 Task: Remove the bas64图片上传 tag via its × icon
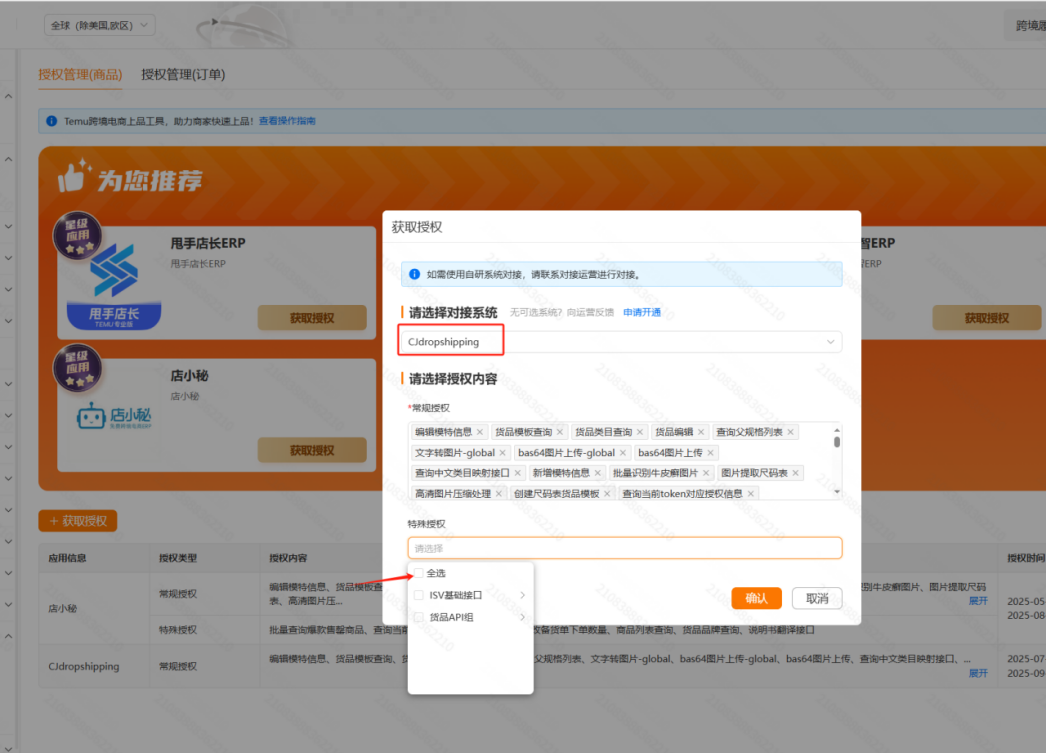711,451
